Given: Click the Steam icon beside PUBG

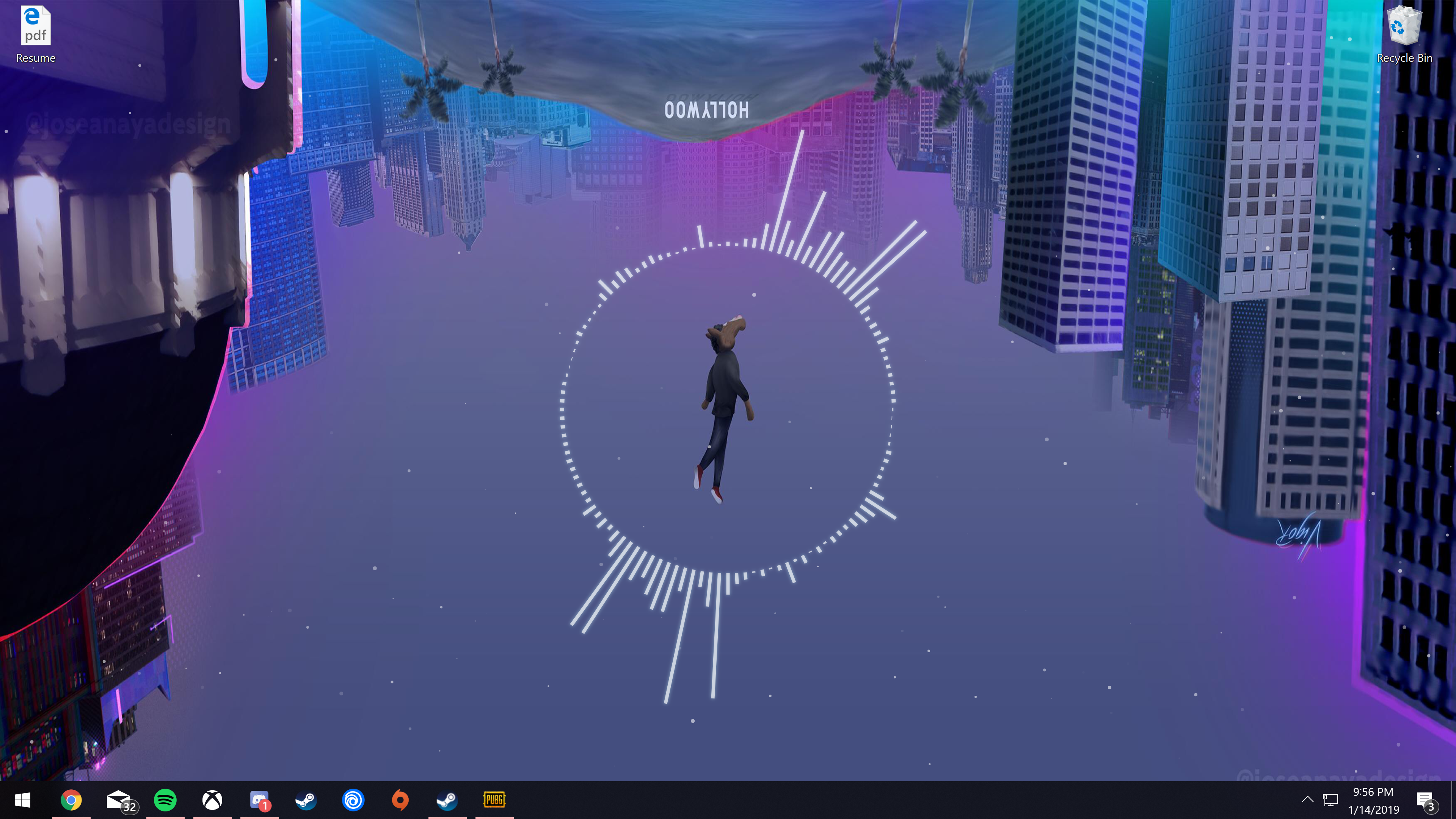Looking at the screenshot, I should point(447,800).
